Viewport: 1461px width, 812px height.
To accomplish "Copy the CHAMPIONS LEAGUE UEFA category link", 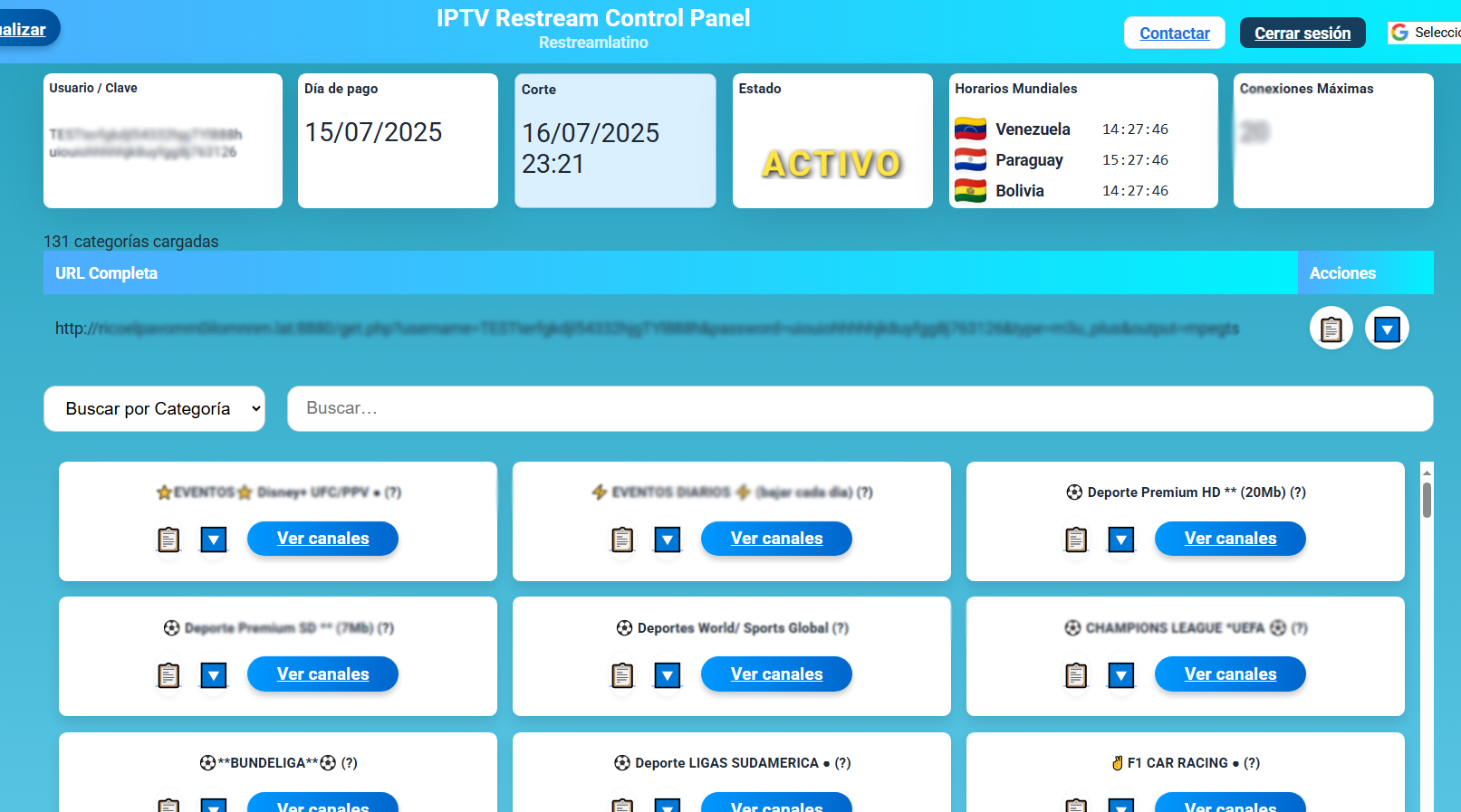I will click(x=1076, y=675).
